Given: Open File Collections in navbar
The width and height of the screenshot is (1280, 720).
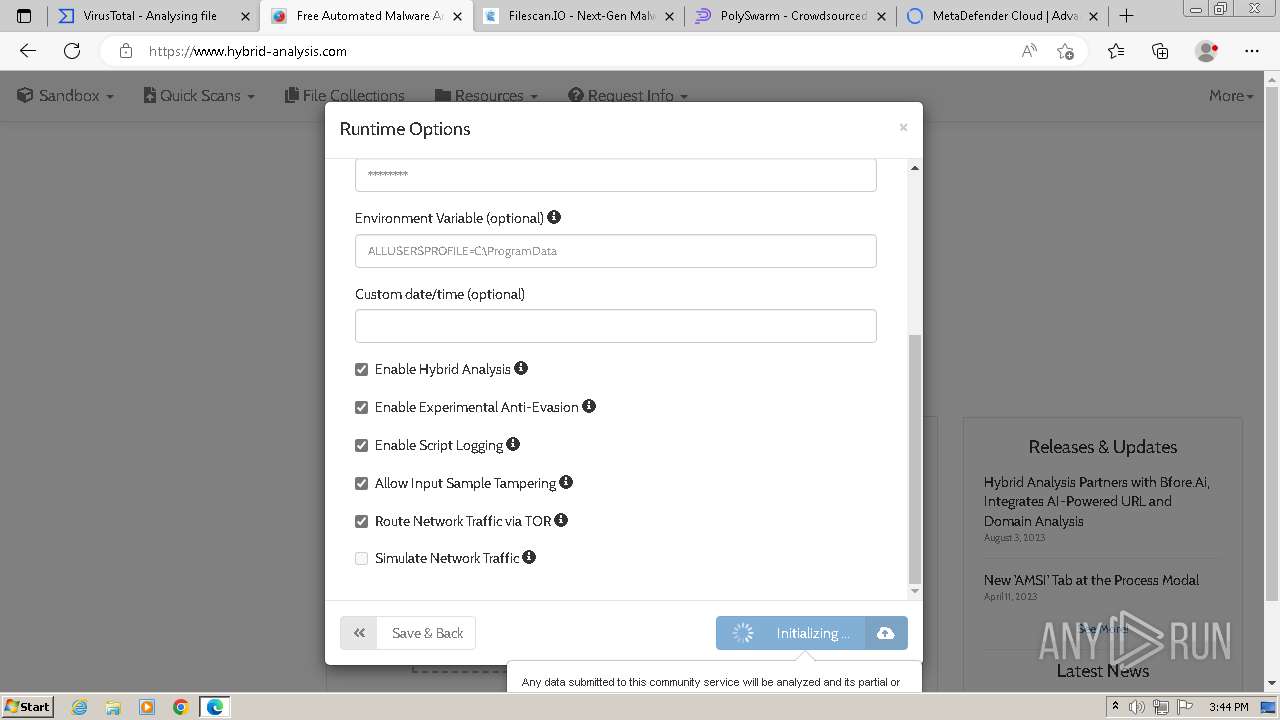Looking at the screenshot, I should click(x=345, y=96).
